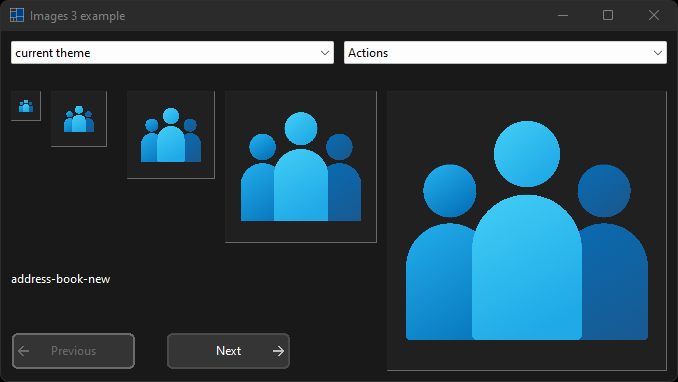Viewport: 678px width, 382px height.
Task: Open the current theme dropdown
Action: click(x=172, y=53)
